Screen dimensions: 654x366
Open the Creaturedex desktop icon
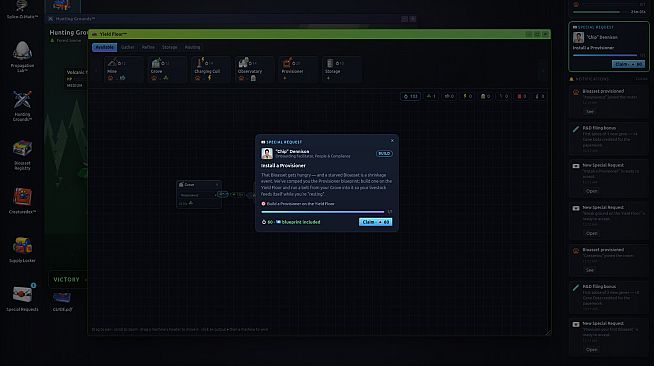pos(22,201)
